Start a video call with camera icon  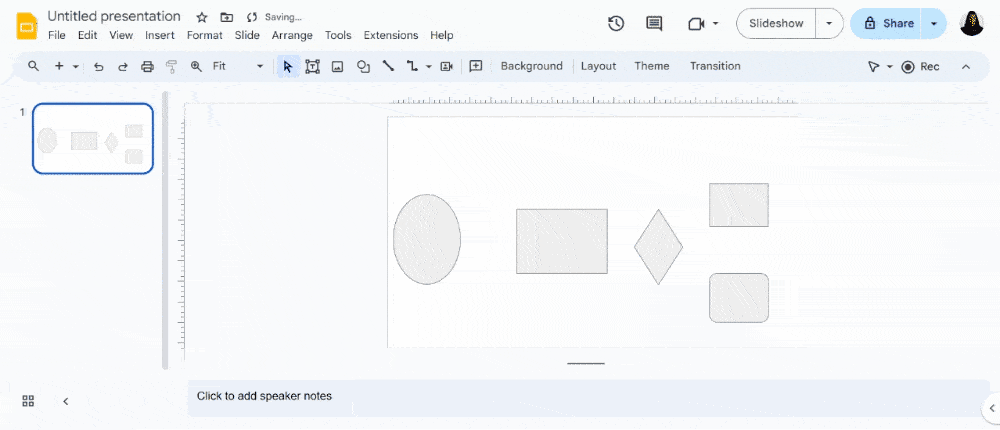696,24
